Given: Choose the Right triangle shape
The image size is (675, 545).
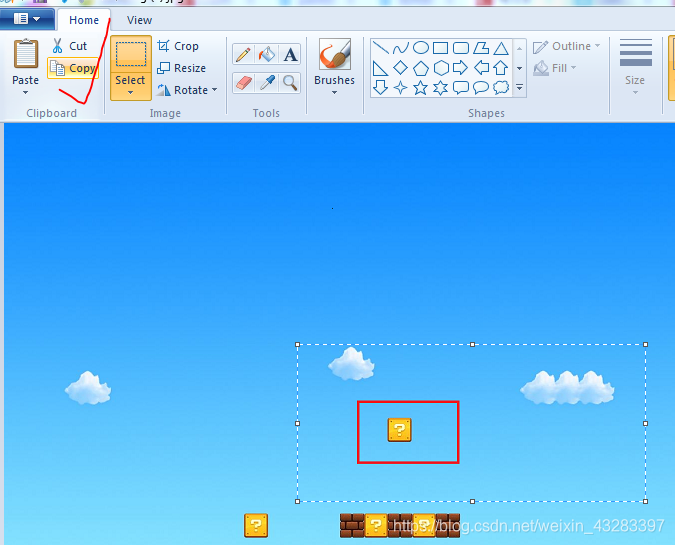Looking at the screenshot, I should [x=381, y=68].
